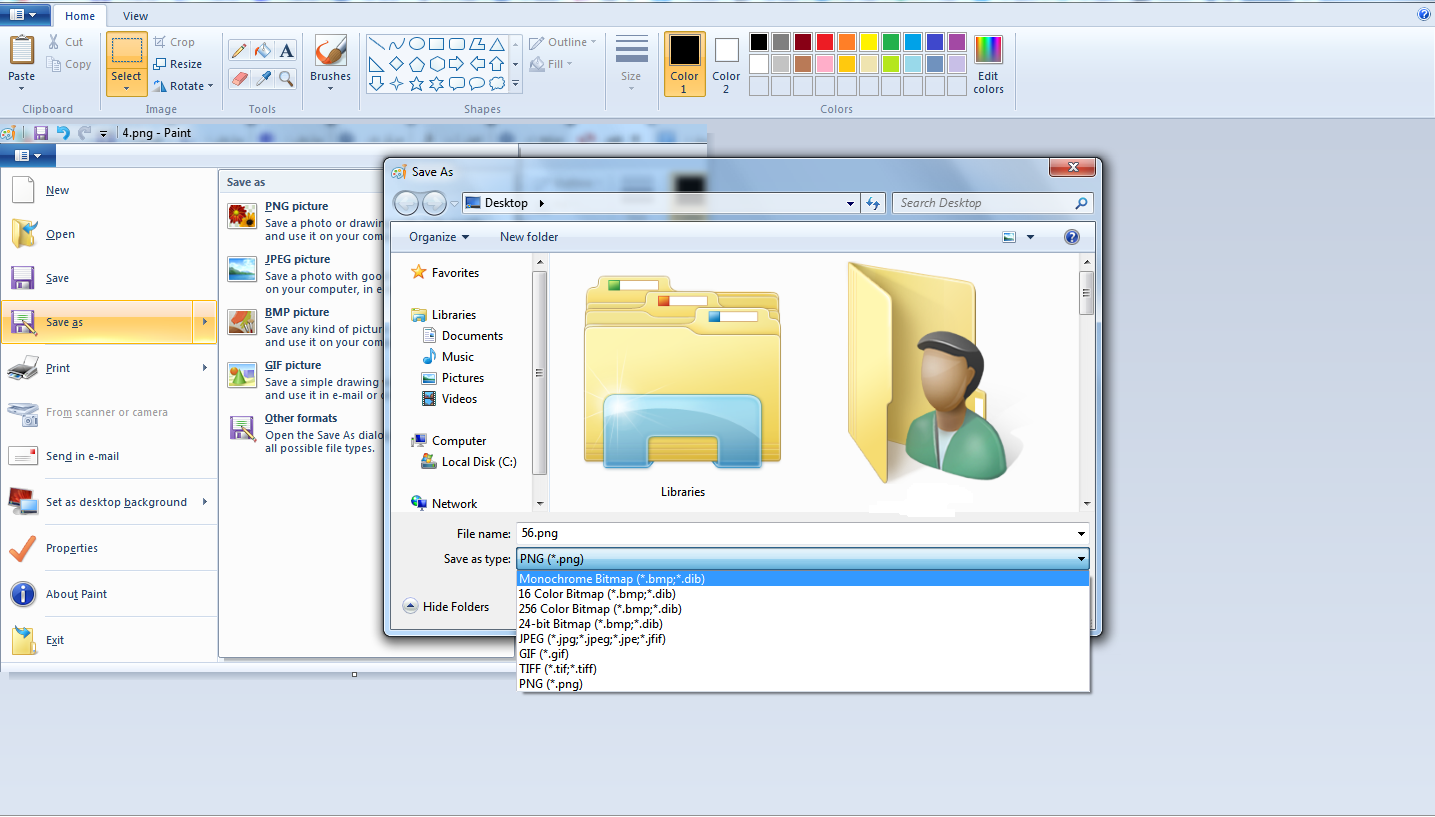The height and width of the screenshot is (817, 1435).
Task: Choose the Five-point star shape
Action: click(416, 84)
